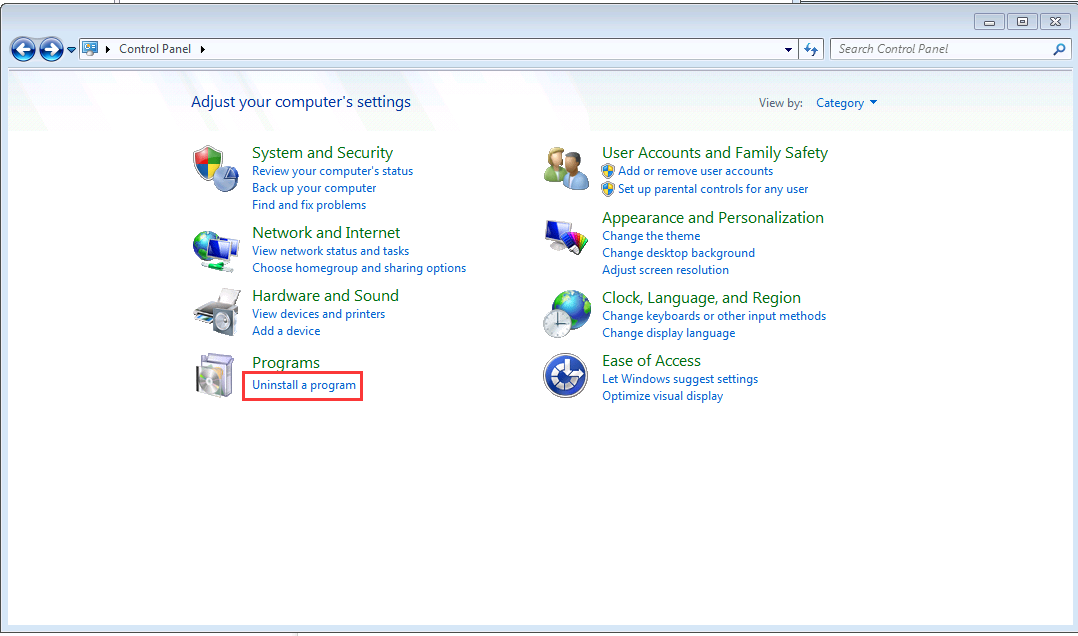Open View network status and tasks
This screenshot has height=636, width=1078.
click(330, 251)
